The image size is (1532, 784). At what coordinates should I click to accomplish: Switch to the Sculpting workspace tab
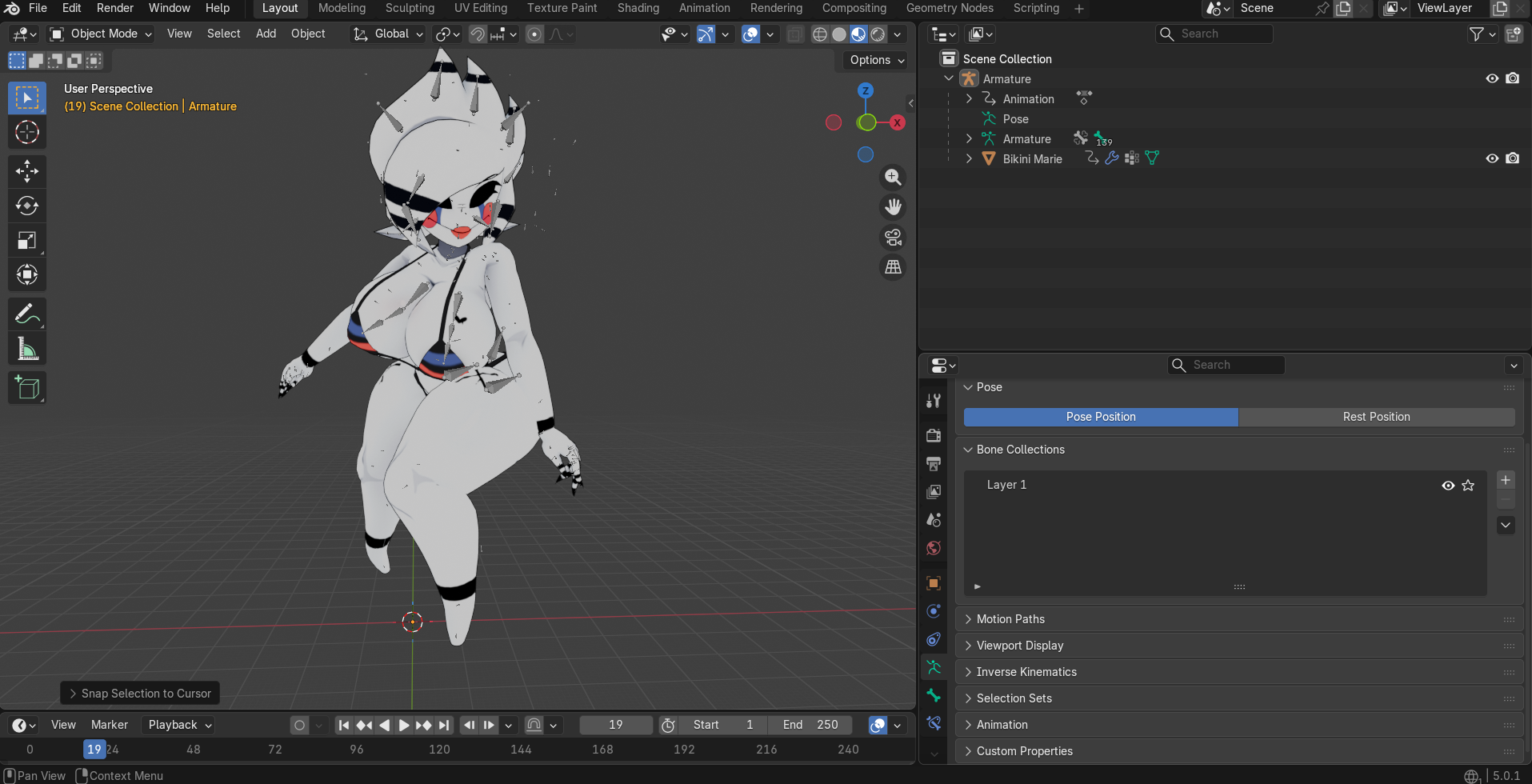click(x=410, y=8)
